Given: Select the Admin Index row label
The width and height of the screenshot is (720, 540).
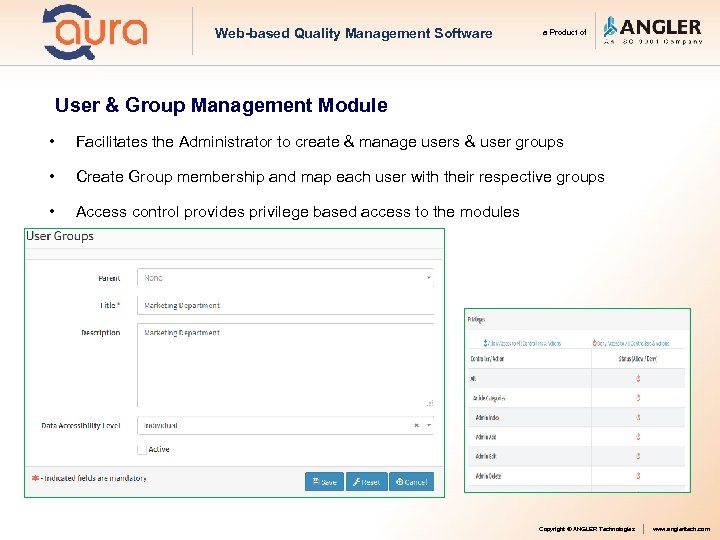Looking at the screenshot, I should coord(487,417).
